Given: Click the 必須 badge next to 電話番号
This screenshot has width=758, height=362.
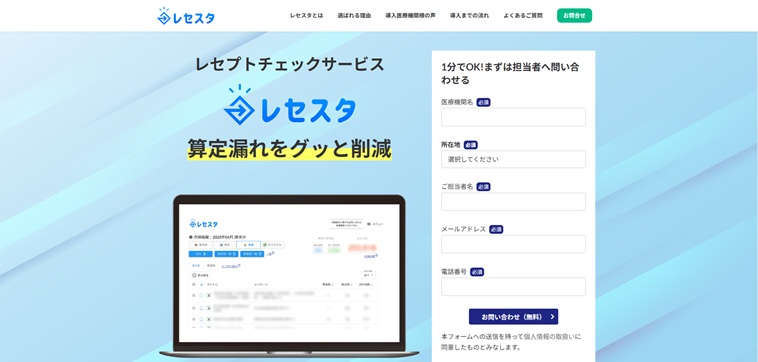Looking at the screenshot, I should pos(477,272).
